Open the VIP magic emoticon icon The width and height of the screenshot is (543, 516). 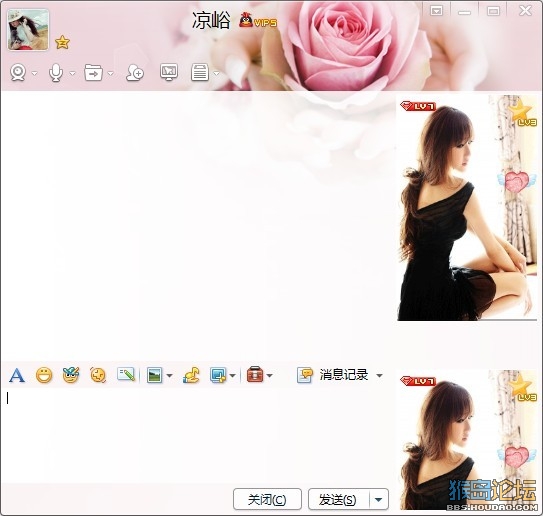click(x=71, y=375)
